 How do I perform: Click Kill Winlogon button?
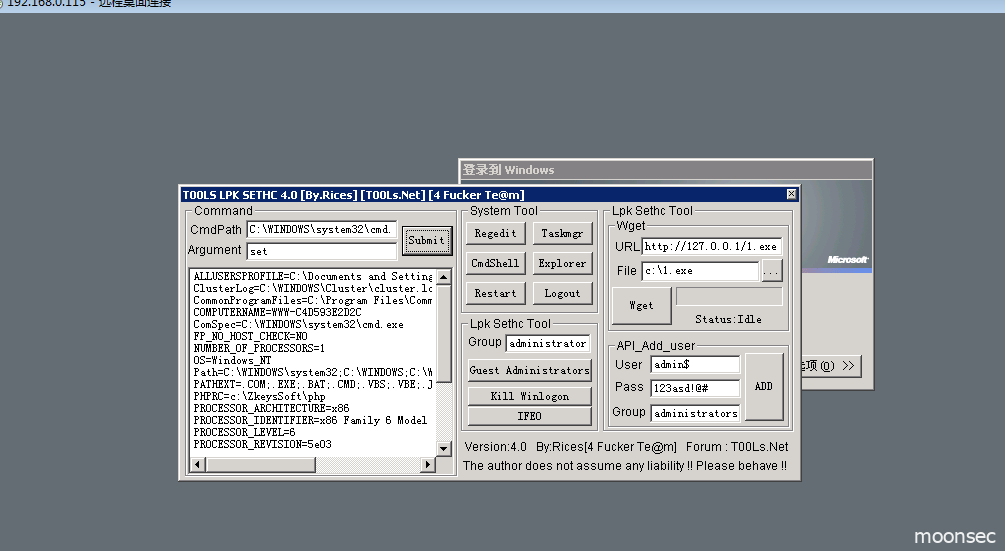pyautogui.click(x=529, y=396)
